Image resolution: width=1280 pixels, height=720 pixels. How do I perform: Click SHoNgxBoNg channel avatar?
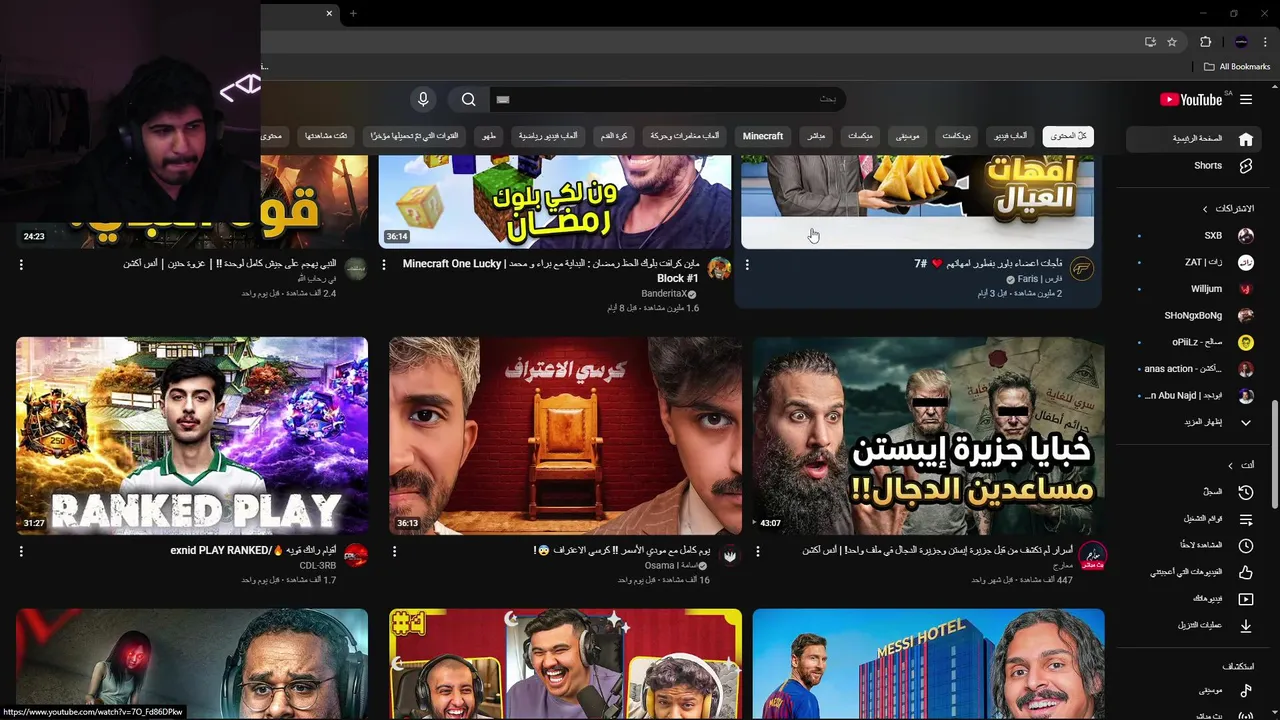(1246, 316)
